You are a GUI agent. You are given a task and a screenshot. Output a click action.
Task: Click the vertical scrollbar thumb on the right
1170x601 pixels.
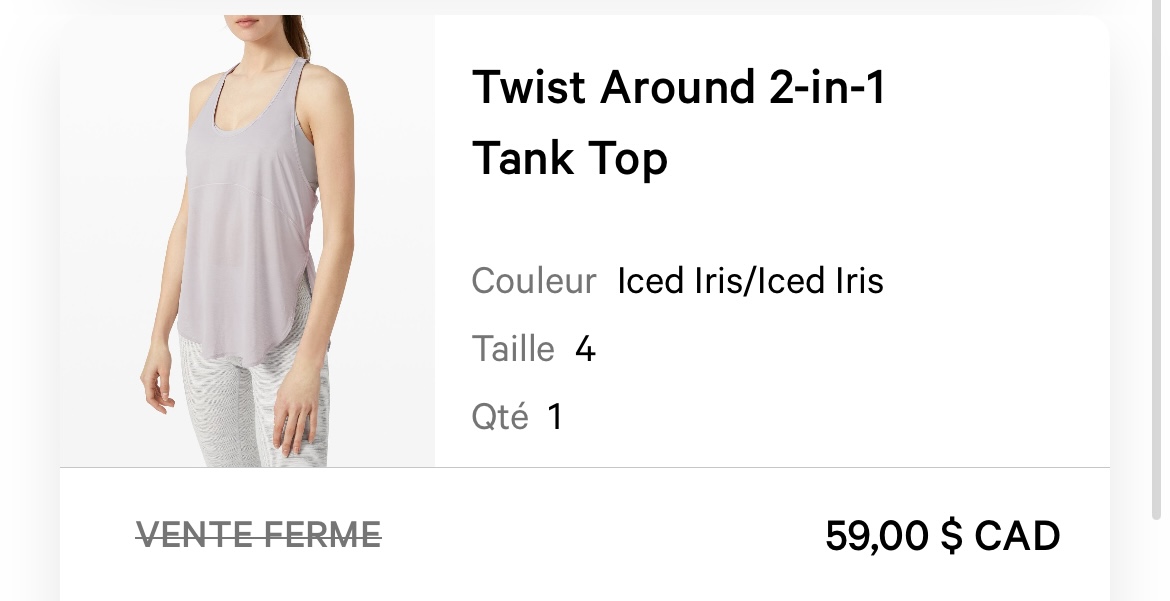click(1157, 260)
